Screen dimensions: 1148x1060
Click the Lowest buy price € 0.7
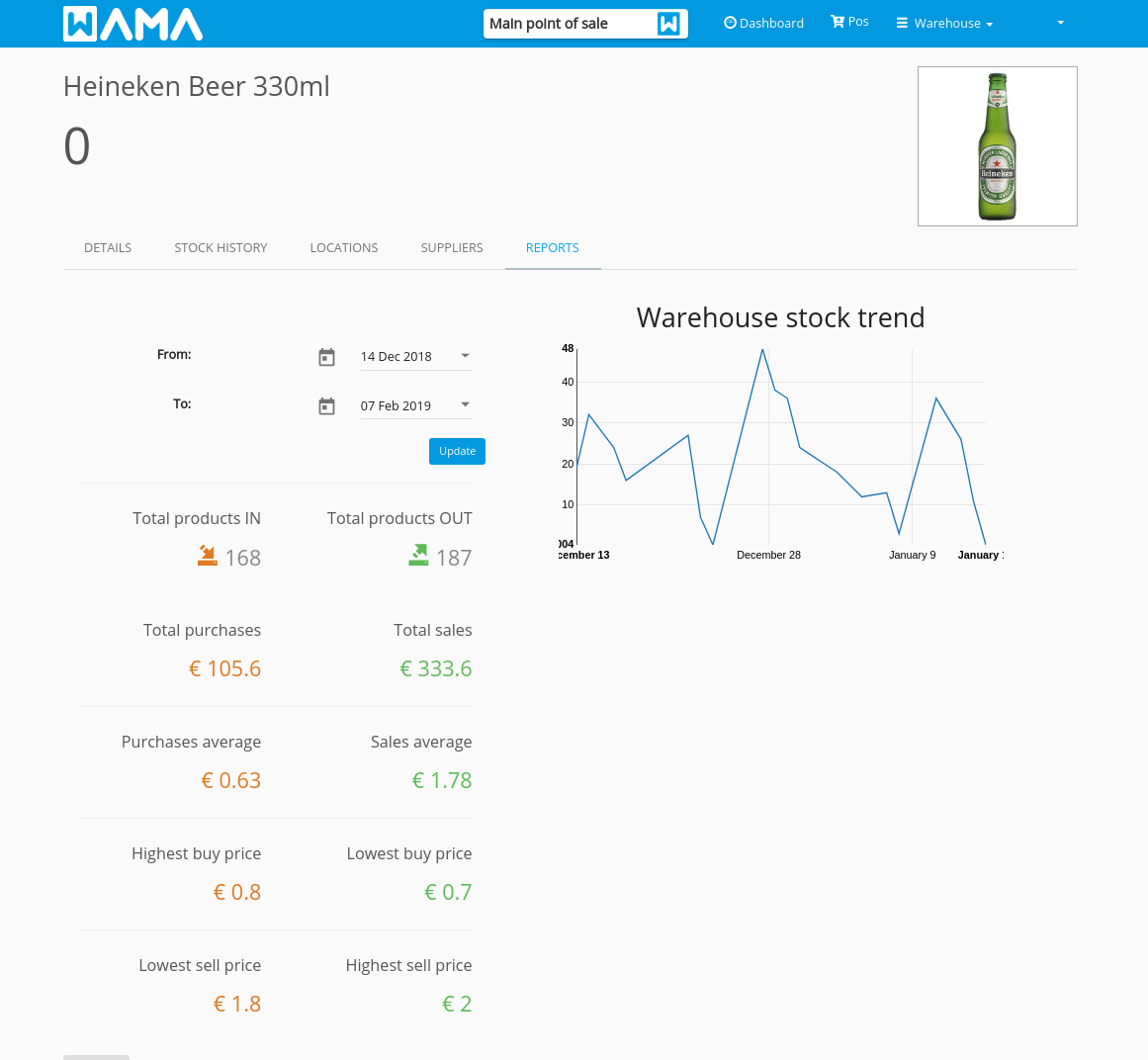pos(448,892)
